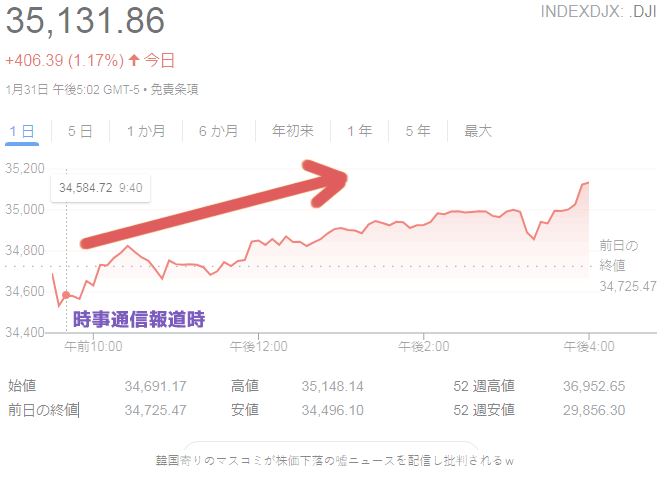The image size is (667, 484).
Task: Select the 1日 range tab
Action: 22,131
